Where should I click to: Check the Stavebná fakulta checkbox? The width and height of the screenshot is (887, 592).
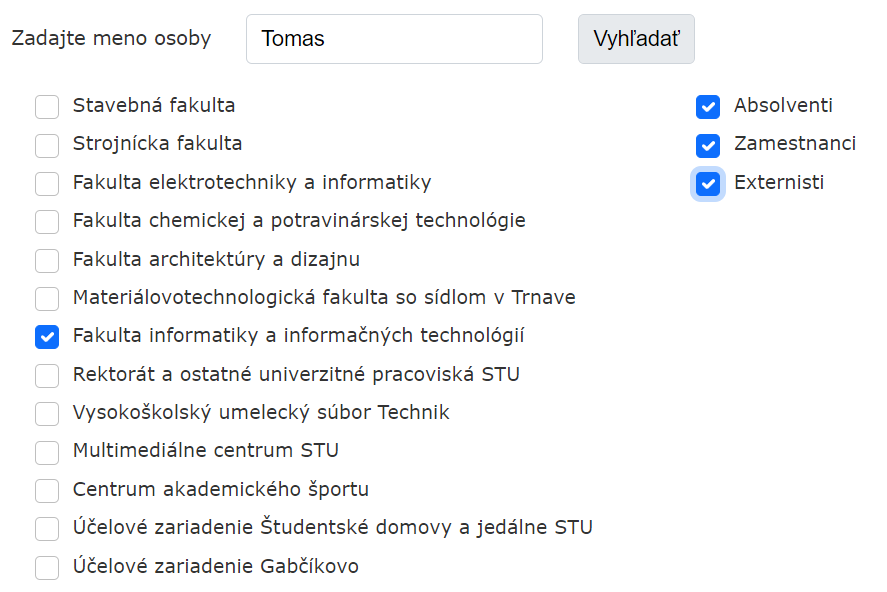[47, 107]
